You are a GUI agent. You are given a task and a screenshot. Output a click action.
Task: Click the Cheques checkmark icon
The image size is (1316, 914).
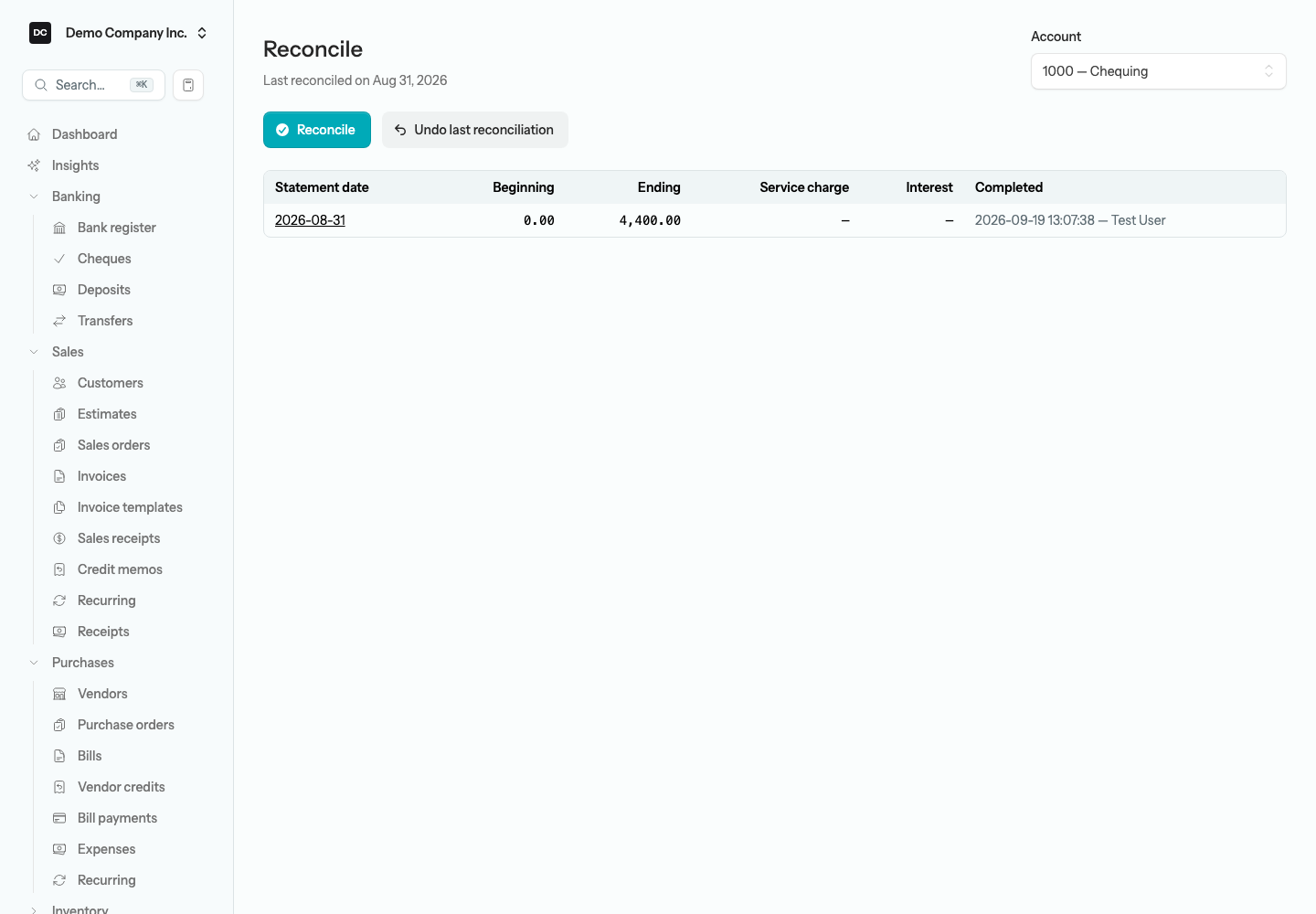[59, 259]
